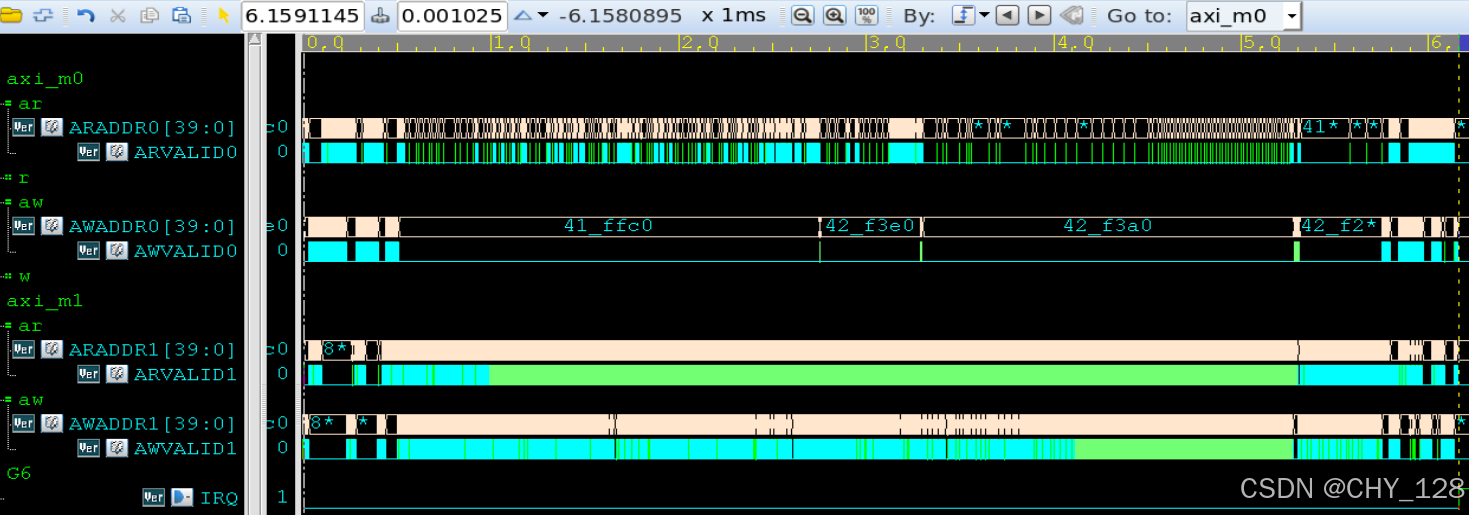Click the edit icon beside AWVALID1
This screenshot has height=515, width=1469.
tap(117, 448)
